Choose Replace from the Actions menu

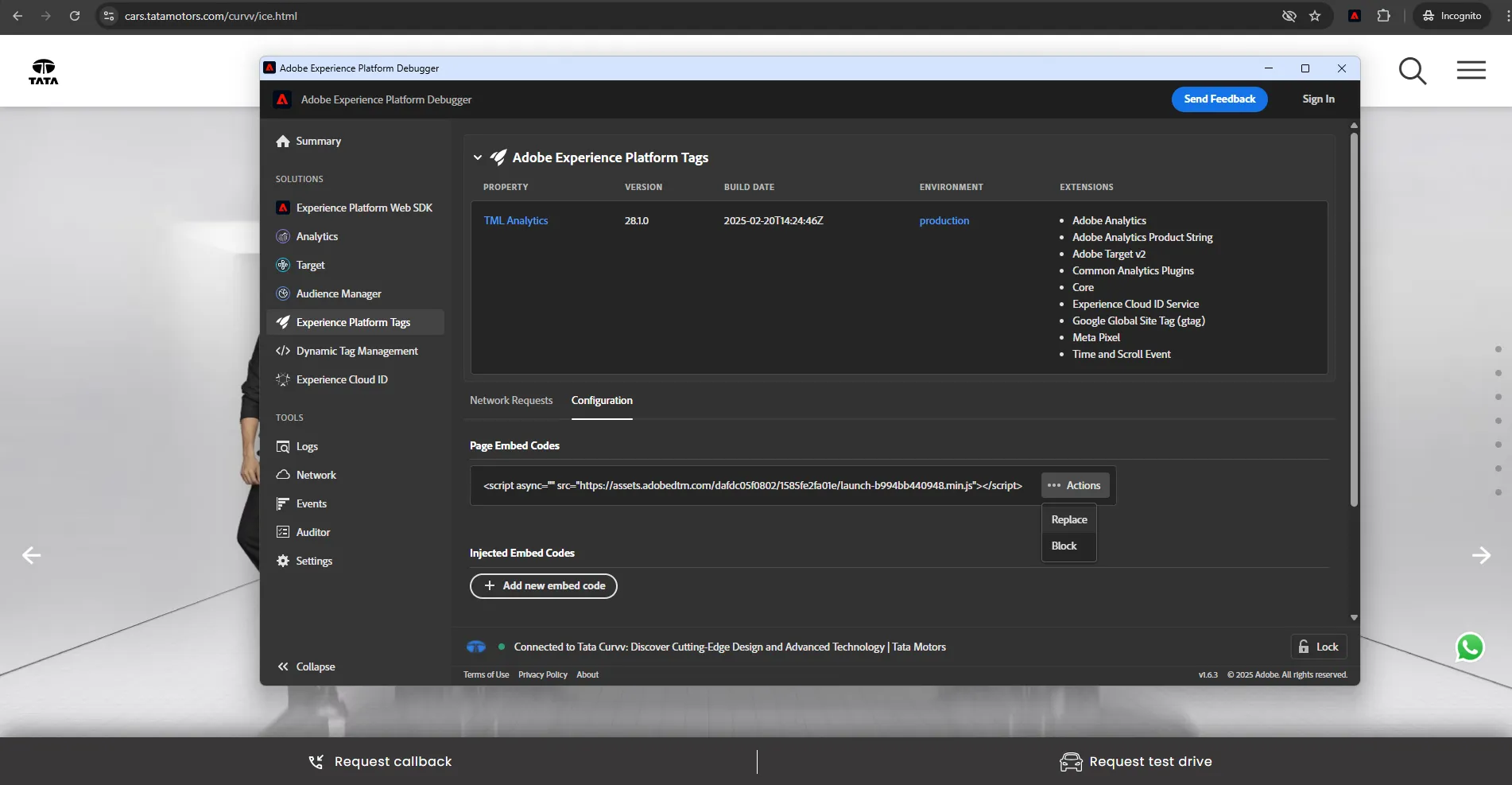coord(1069,519)
